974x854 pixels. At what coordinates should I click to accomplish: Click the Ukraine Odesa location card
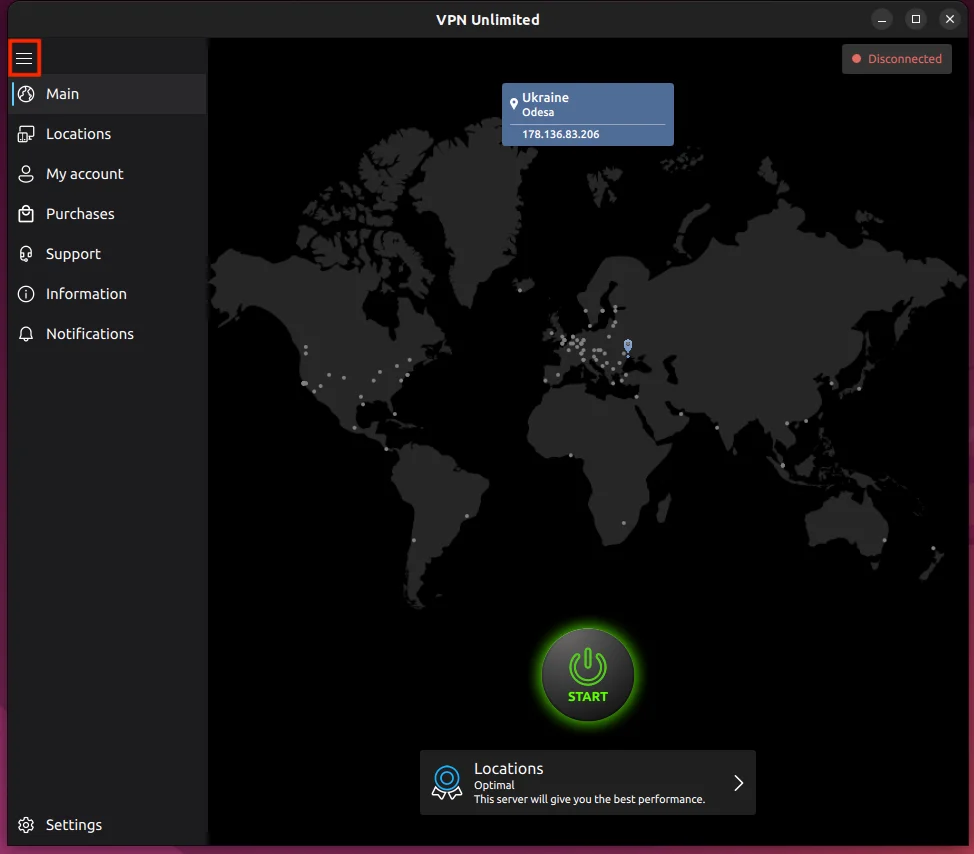[587, 114]
